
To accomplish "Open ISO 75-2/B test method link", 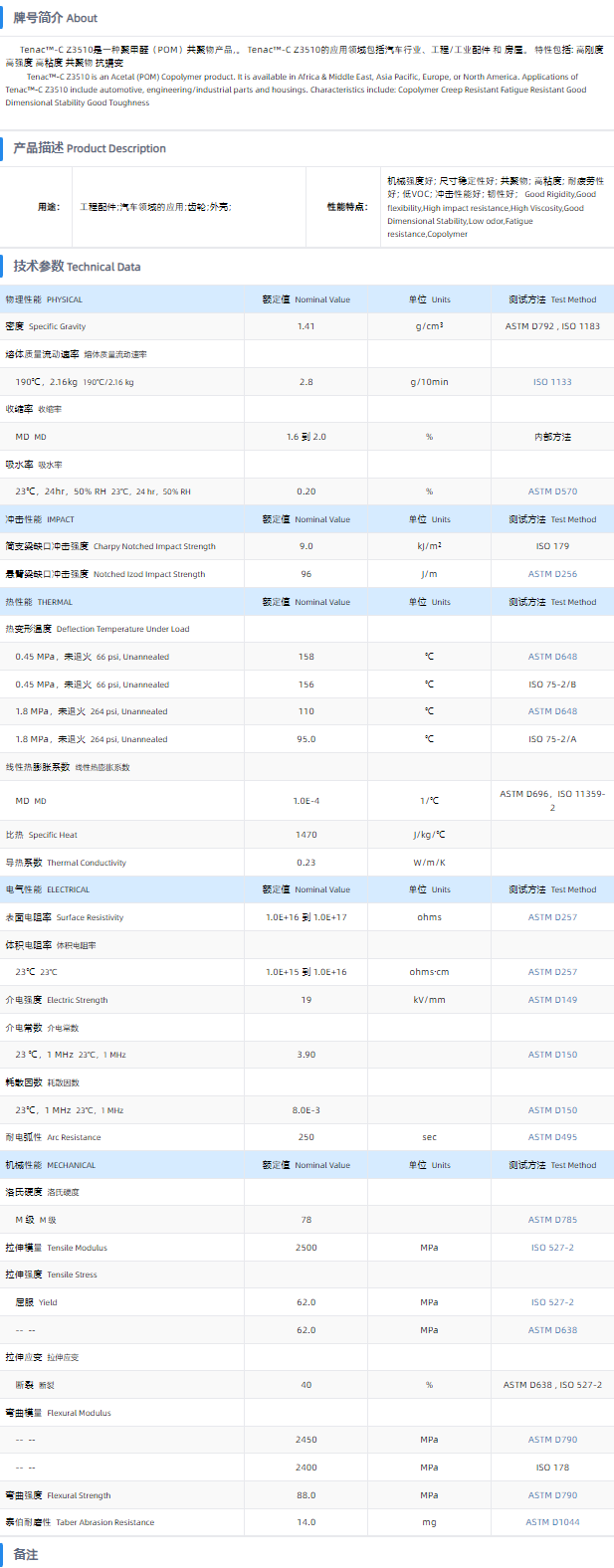I will tap(552, 685).
